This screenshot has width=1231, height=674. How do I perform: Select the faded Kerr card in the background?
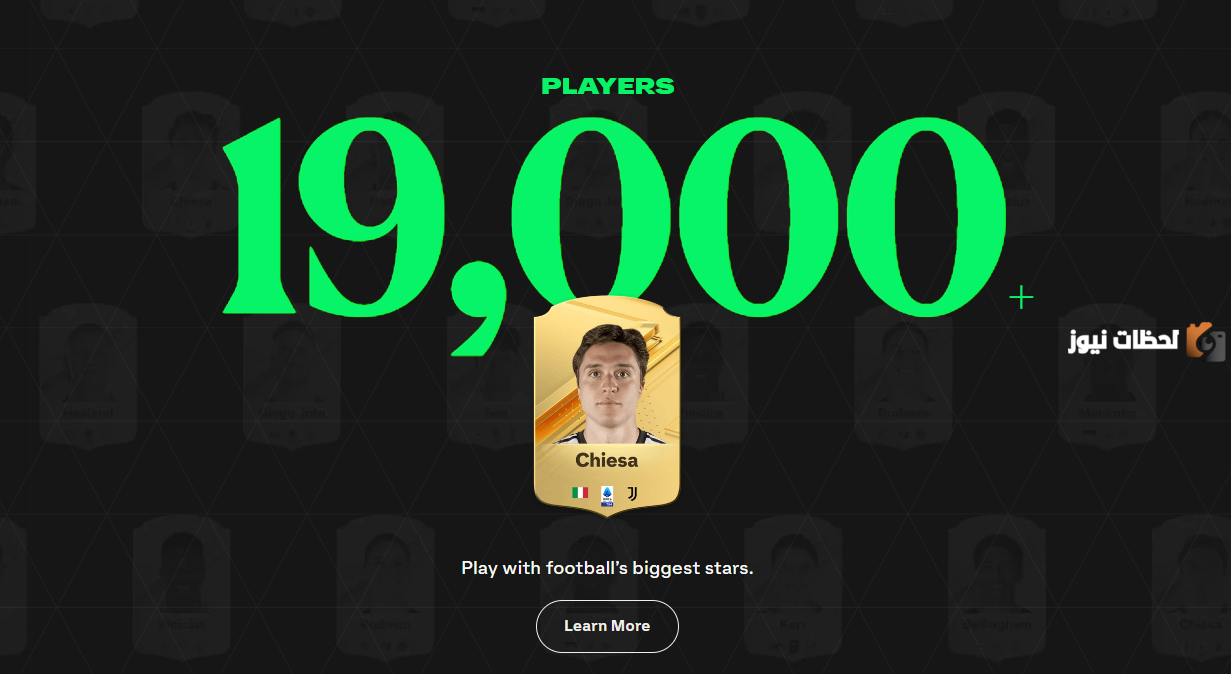[x=792, y=588]
